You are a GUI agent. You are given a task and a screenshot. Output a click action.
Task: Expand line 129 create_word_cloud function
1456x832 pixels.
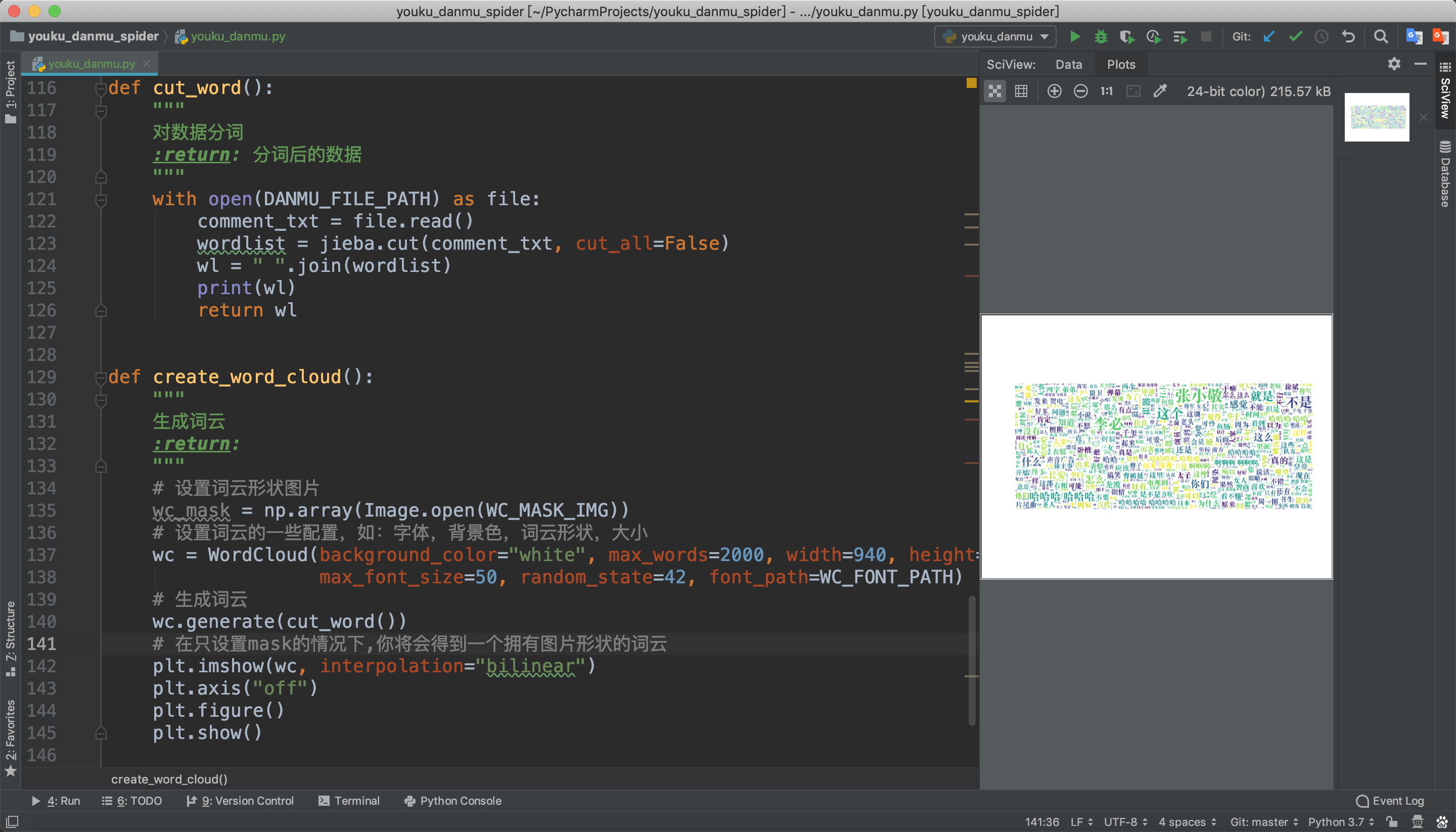100,377
